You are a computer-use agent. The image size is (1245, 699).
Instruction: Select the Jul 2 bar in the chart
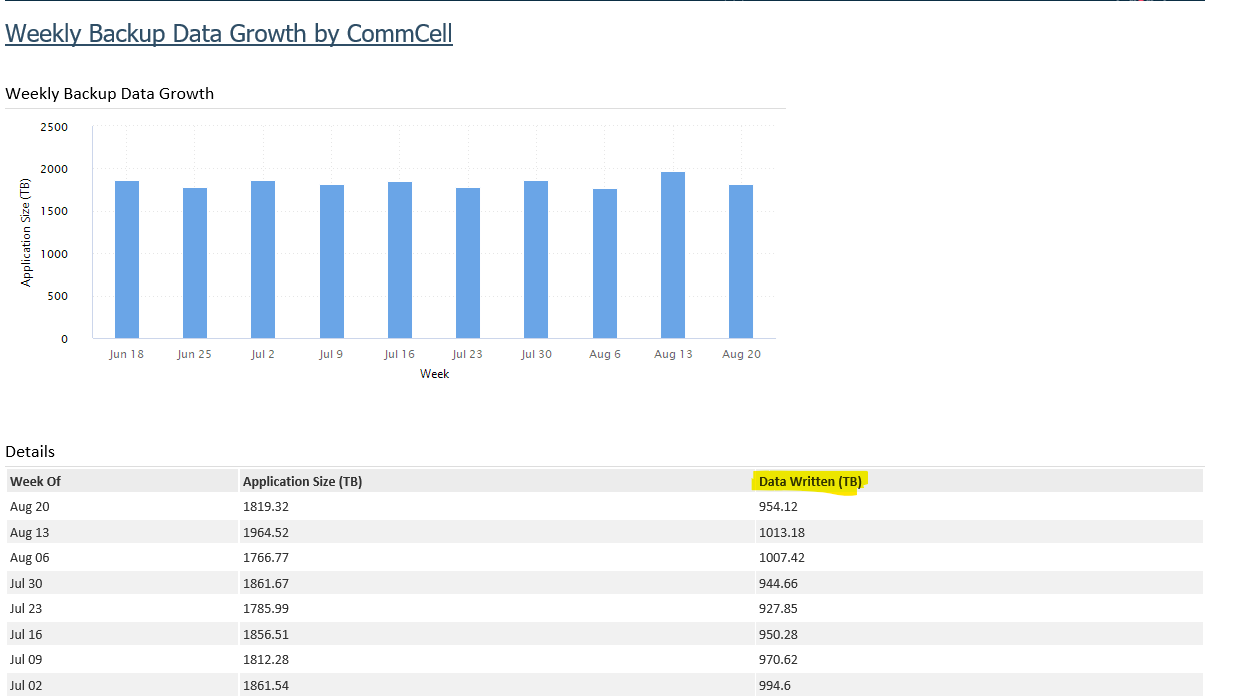click(x=263, y=260)
